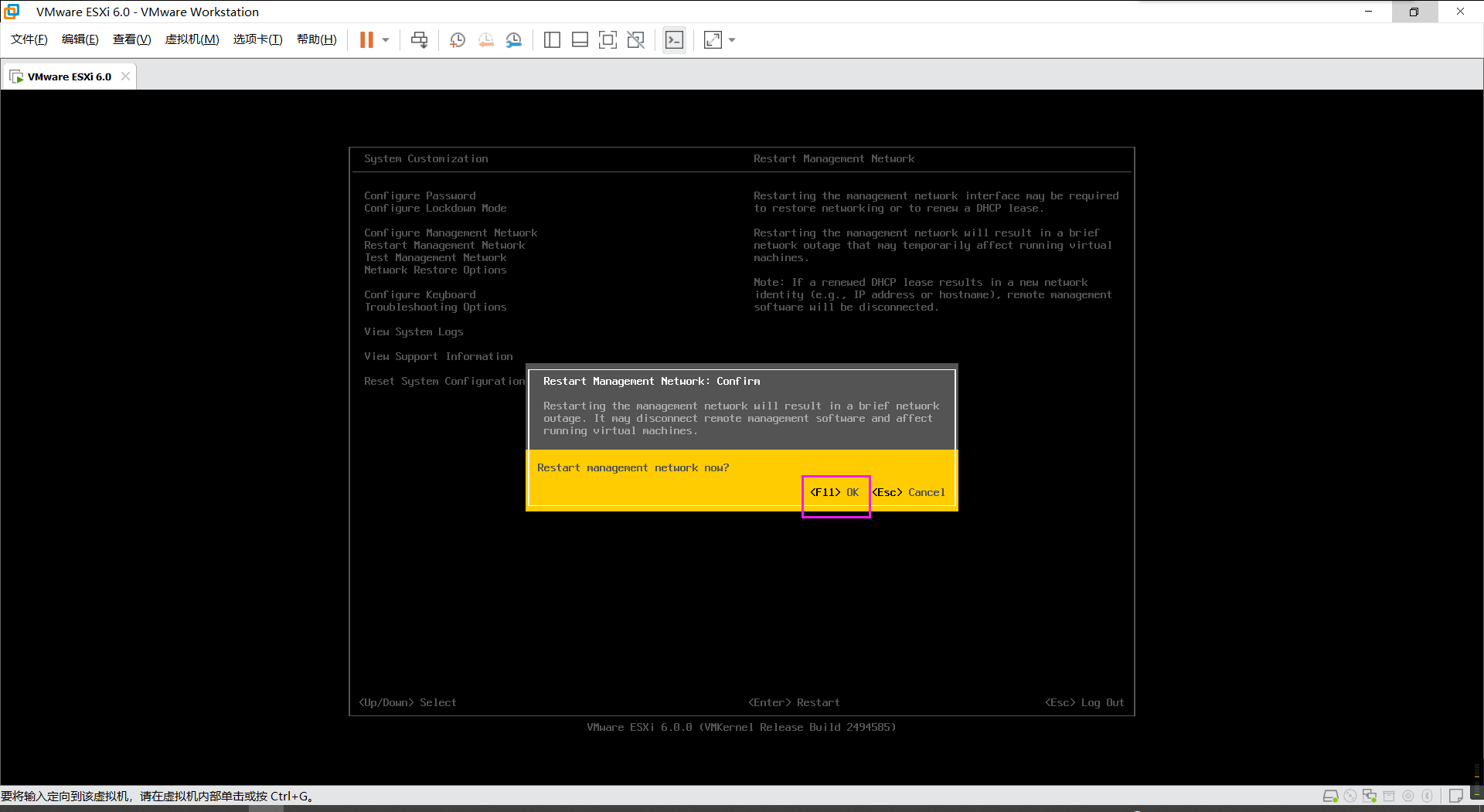Click Troubleshooting Options entry
This screenshot has width=1484, height=812.
pos(436,307)
